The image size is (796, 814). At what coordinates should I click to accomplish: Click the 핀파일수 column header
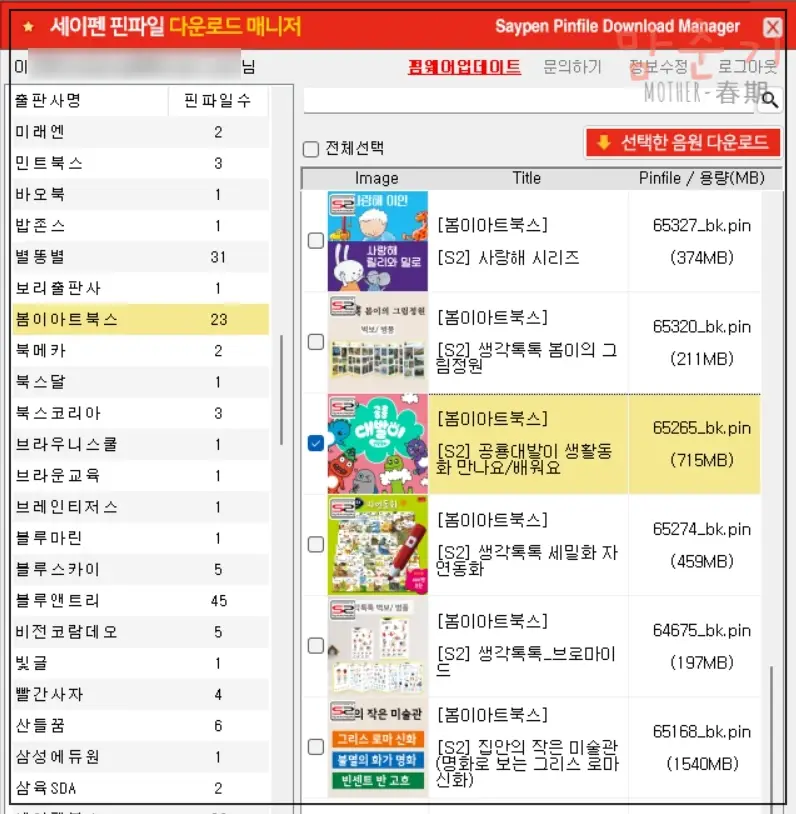tap(218, 100)
